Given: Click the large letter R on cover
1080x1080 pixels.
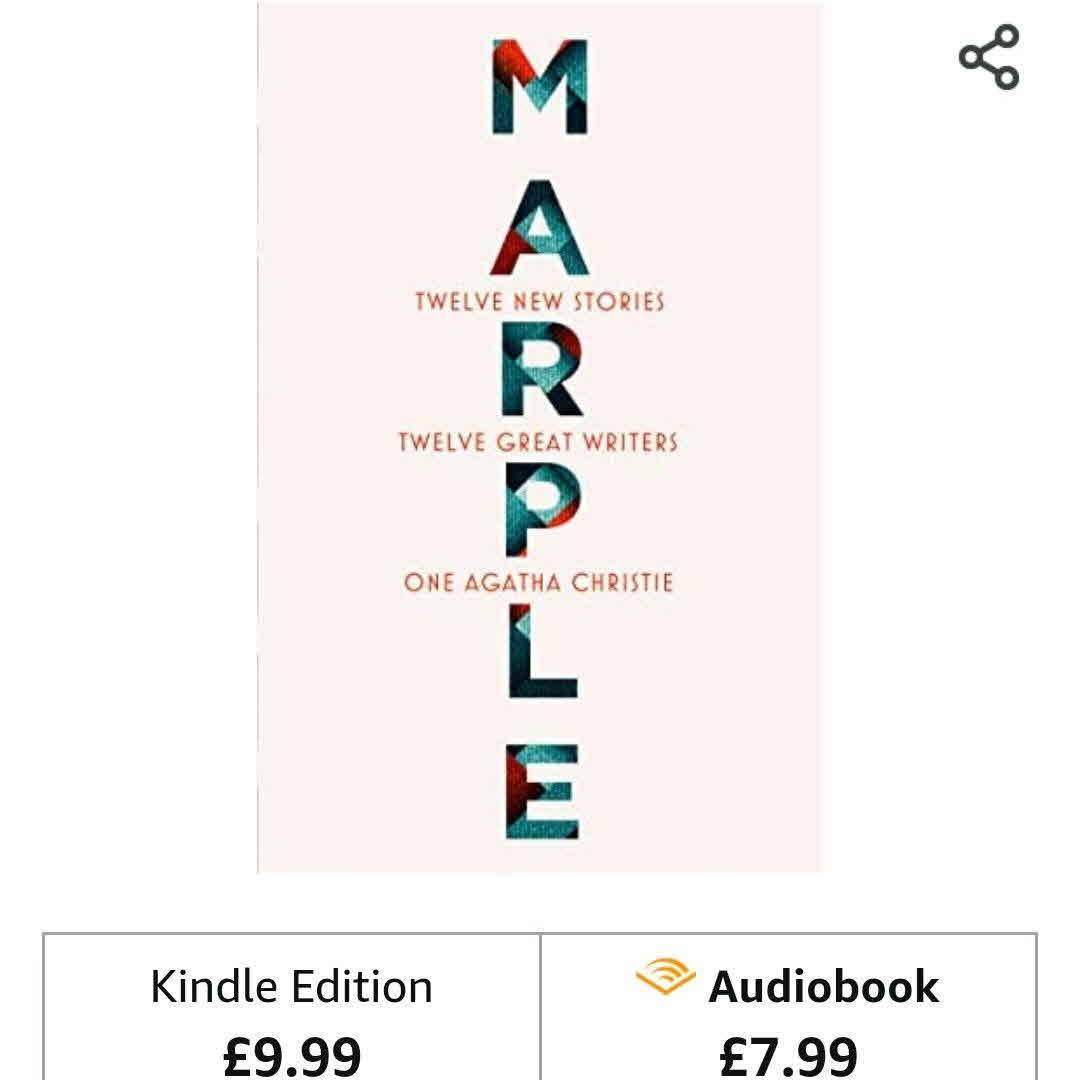Looking at the screenshot, I should tap(542, 369).
